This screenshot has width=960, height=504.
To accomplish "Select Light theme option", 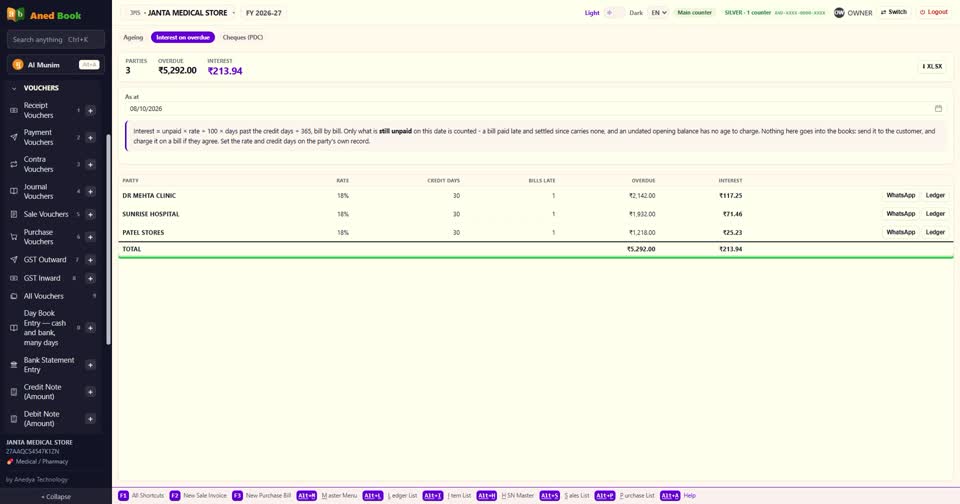I will tap(592, 13).
